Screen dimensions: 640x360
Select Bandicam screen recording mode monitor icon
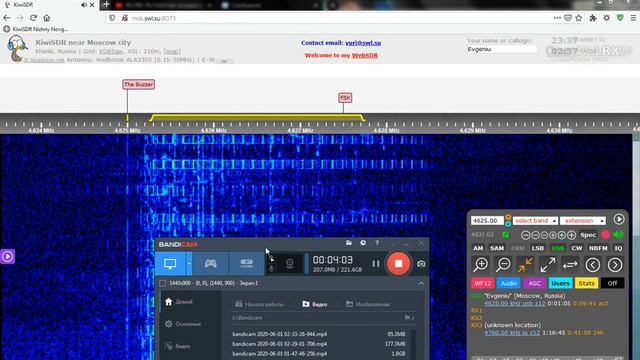(x=170, y=264)
